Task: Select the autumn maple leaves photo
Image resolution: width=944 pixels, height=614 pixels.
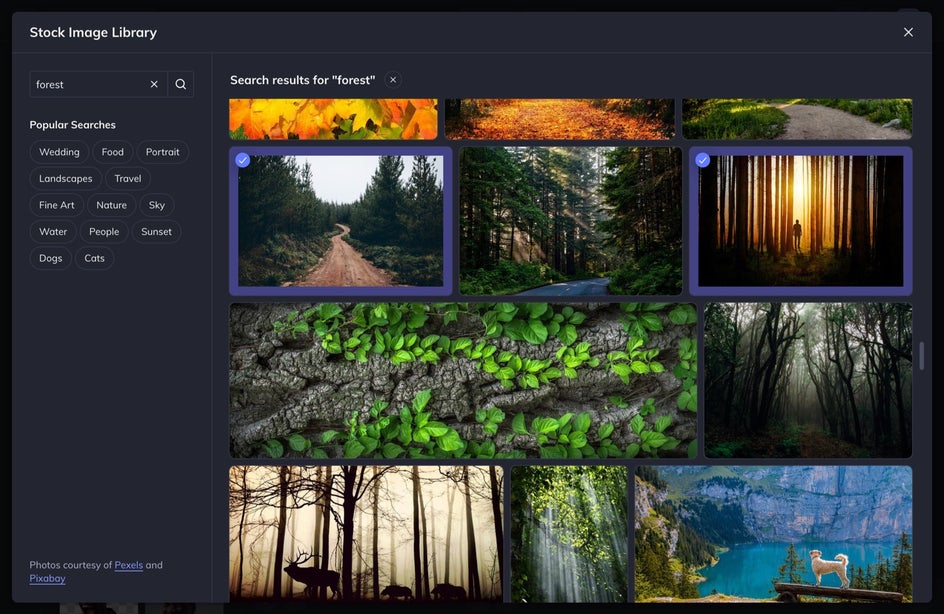Action: pos(334,119)
